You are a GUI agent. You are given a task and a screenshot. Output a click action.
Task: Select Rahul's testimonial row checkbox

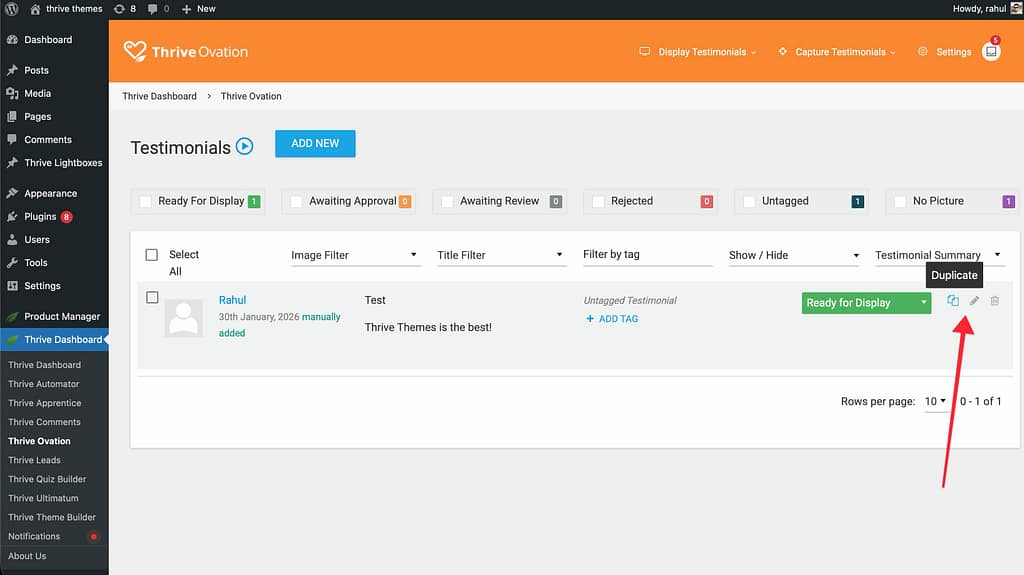pyautogui.click(x=152, y=297)
